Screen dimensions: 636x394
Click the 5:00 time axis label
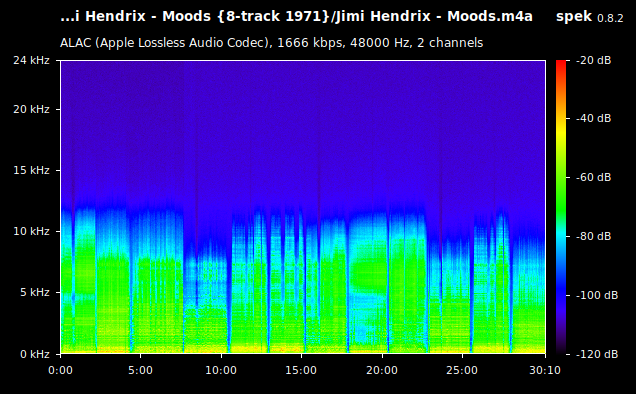pos(140,370)
